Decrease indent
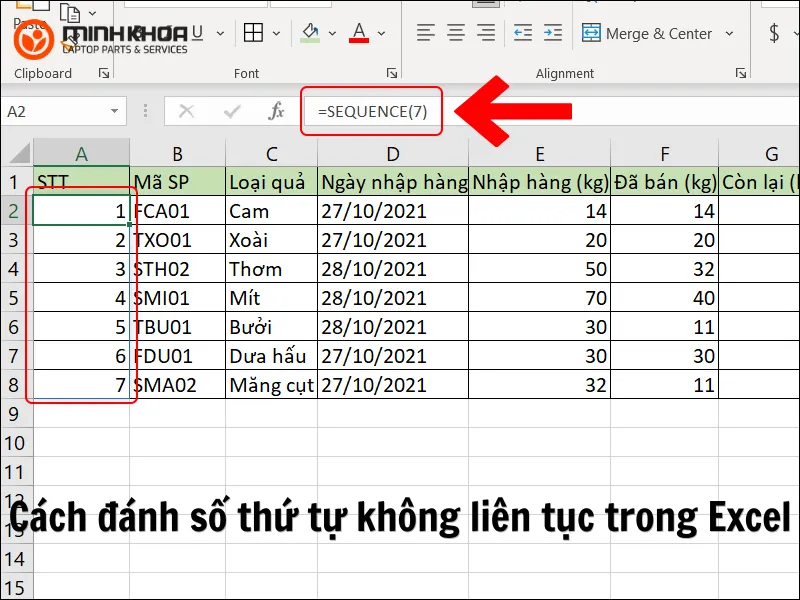Image resolution: width=800 pixels, height=600 pixels. (x=523, y=33)
